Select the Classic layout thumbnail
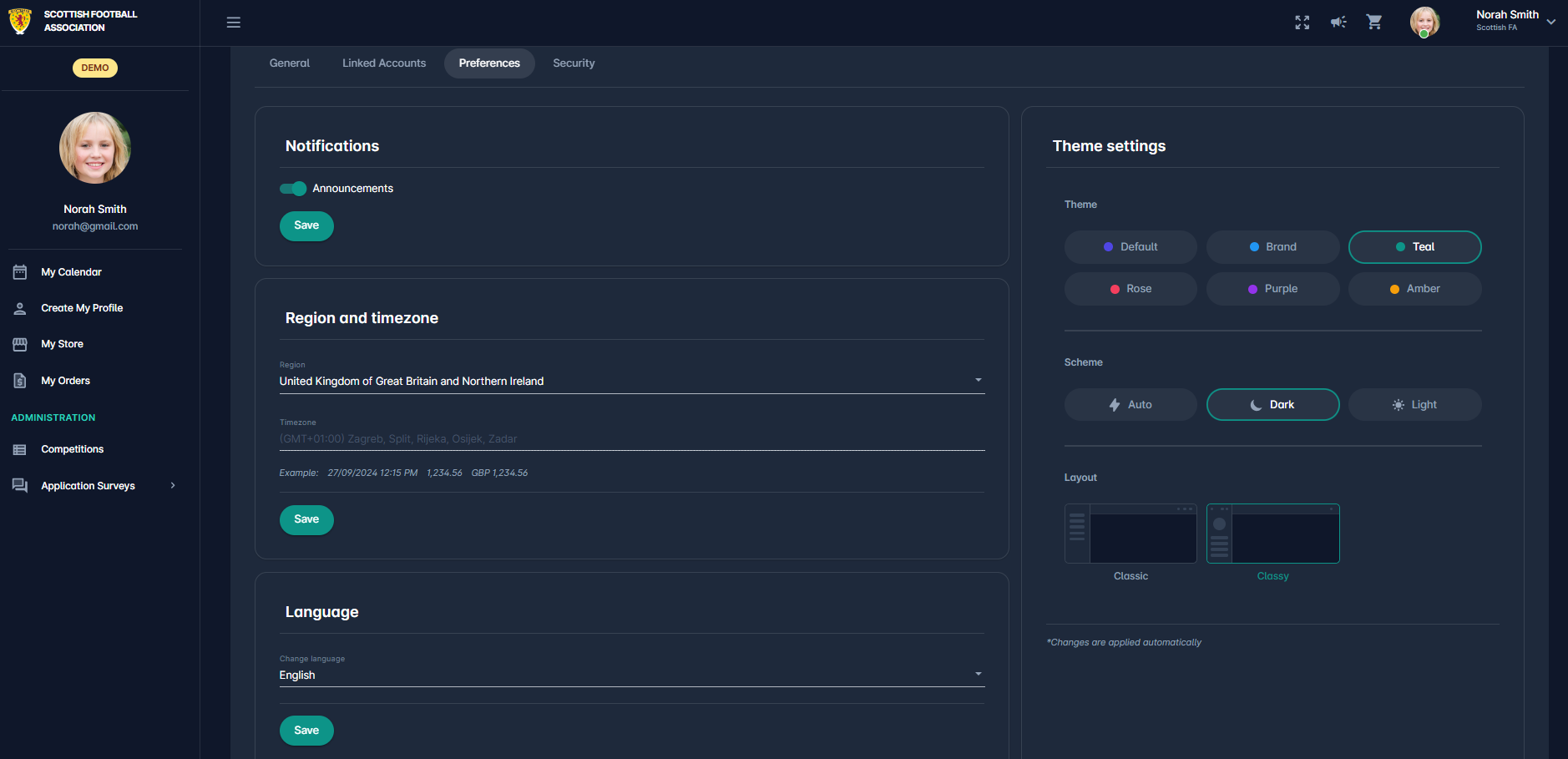This screenshot has height=759, width=1568. click(1130, 534)
